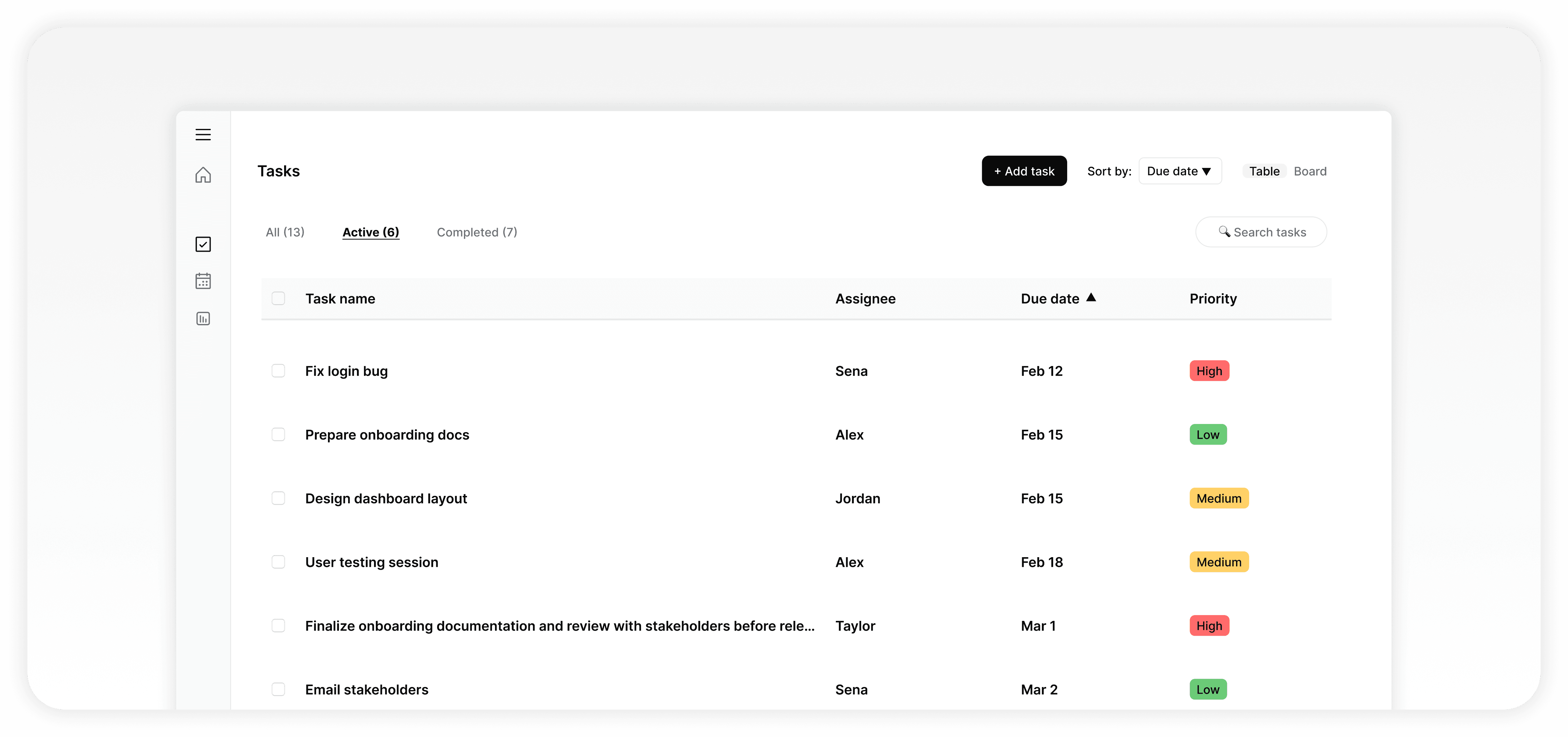Click the magnifier icon in search
1568x737 pixels.
pos(1224,232)
